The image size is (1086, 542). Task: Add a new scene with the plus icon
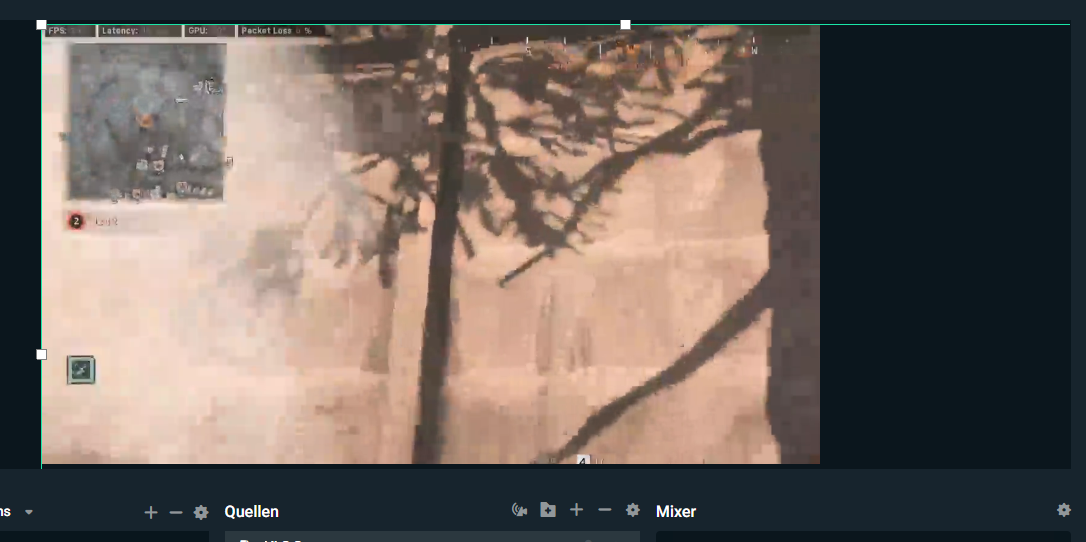tap(151, 512)
